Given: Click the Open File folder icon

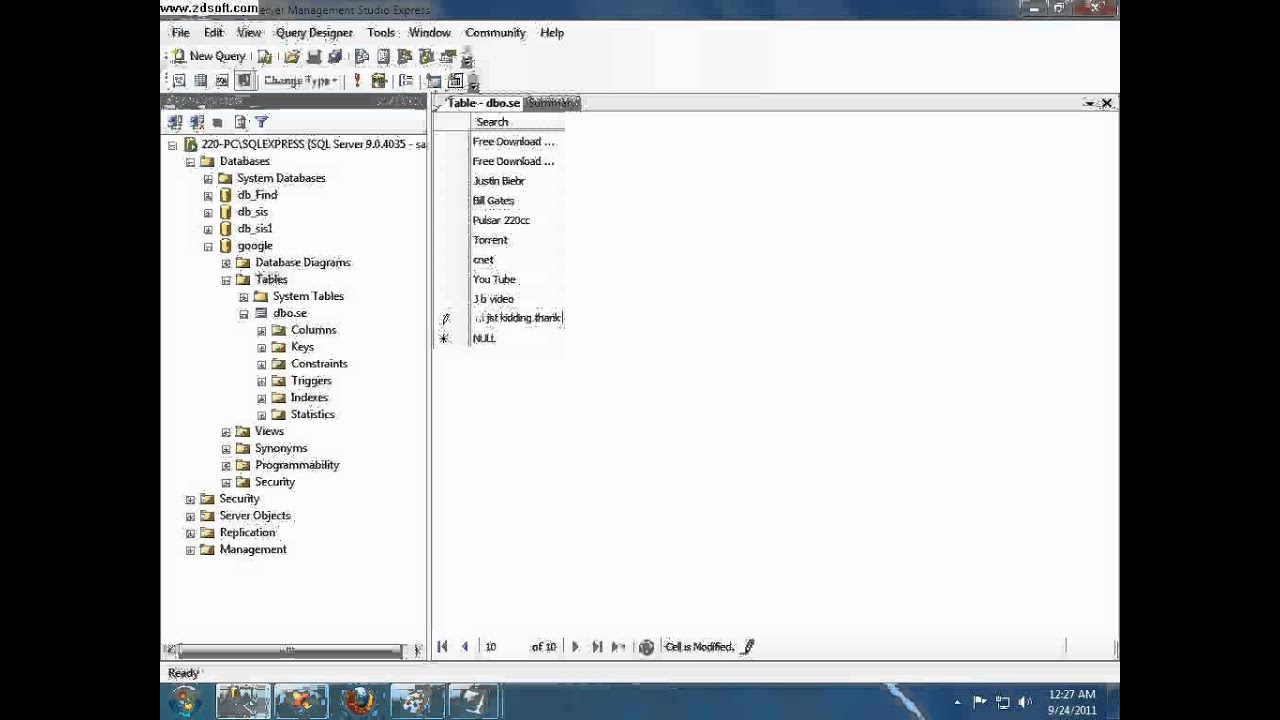Looking at the screenshot, I should (292, 57).
